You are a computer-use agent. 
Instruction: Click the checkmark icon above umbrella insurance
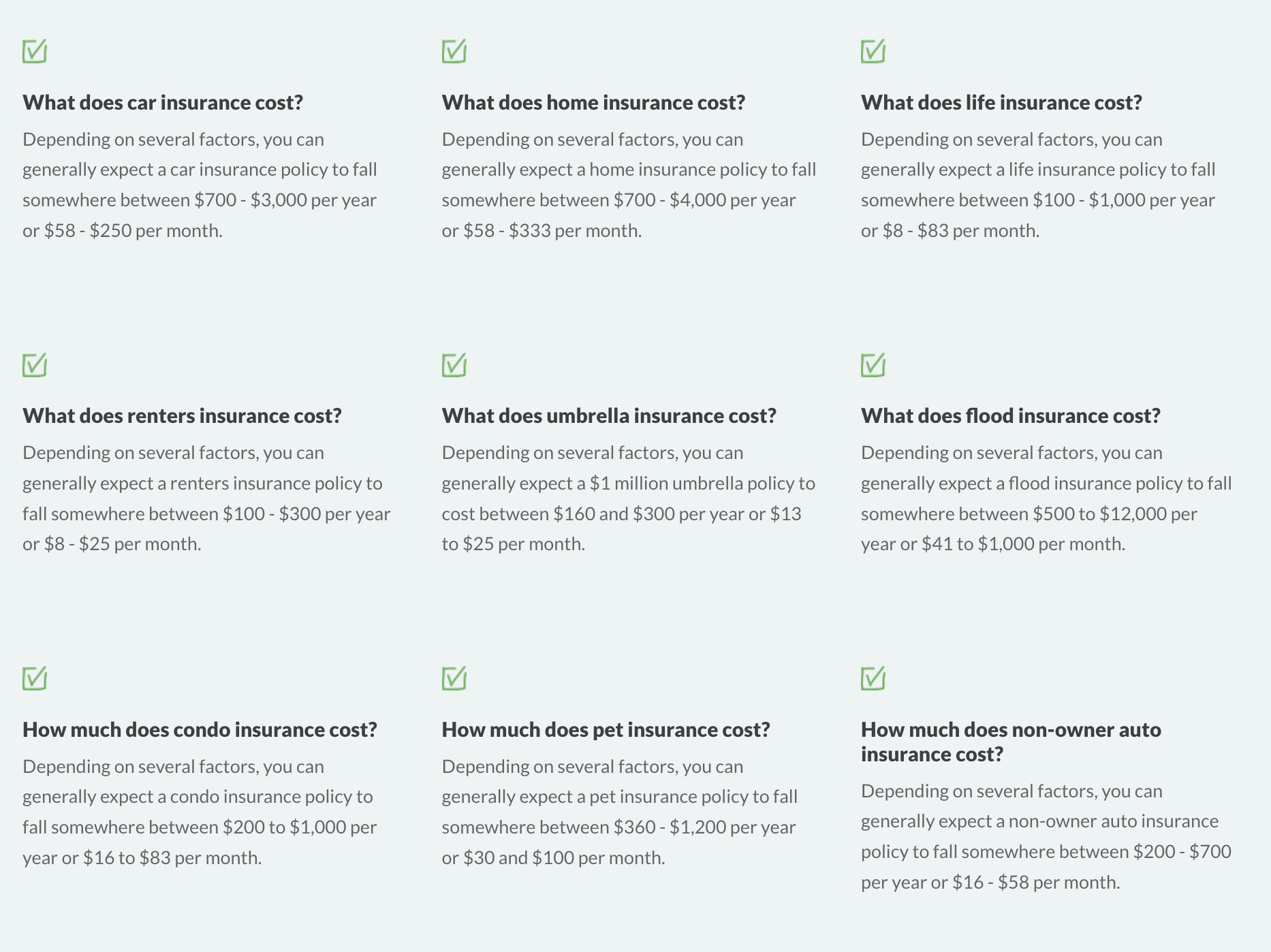[454, 365]
